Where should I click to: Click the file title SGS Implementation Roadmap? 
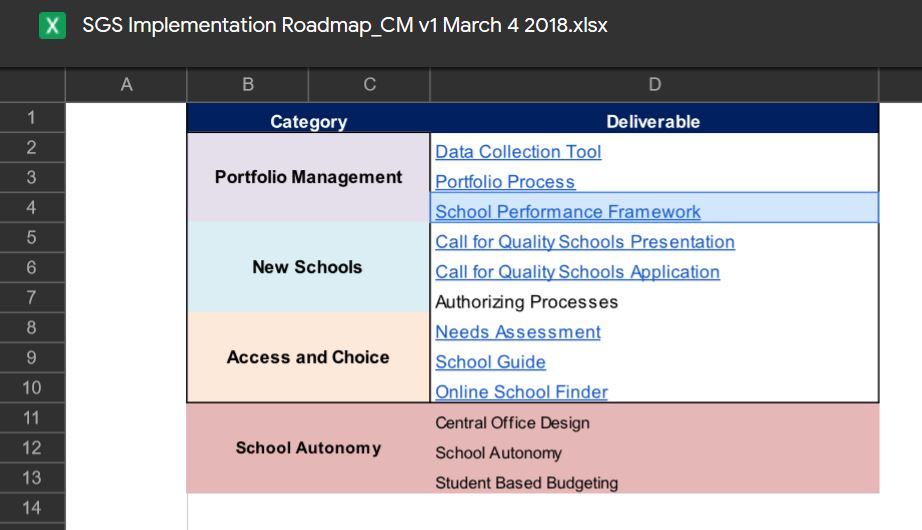pos(344,25)
